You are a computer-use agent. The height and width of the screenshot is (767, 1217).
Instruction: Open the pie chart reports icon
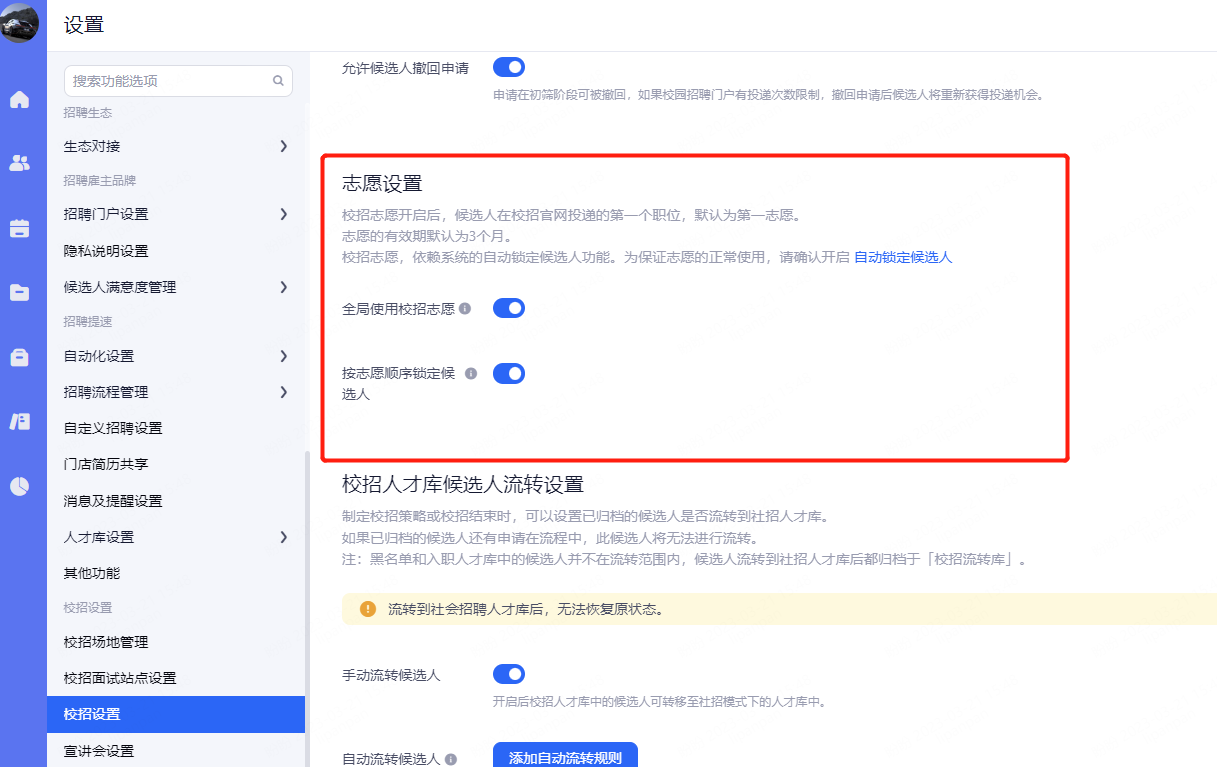[x=19, y=486]
